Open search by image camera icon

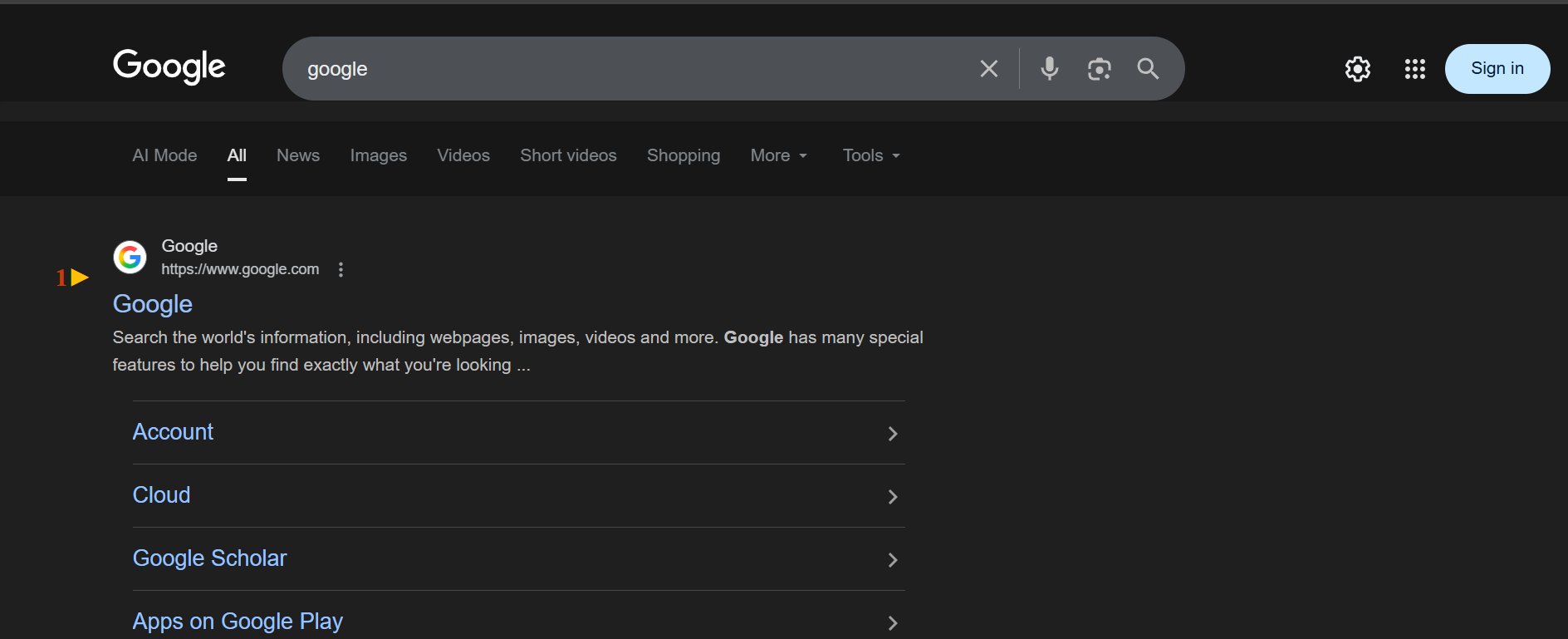[1099, 69]
